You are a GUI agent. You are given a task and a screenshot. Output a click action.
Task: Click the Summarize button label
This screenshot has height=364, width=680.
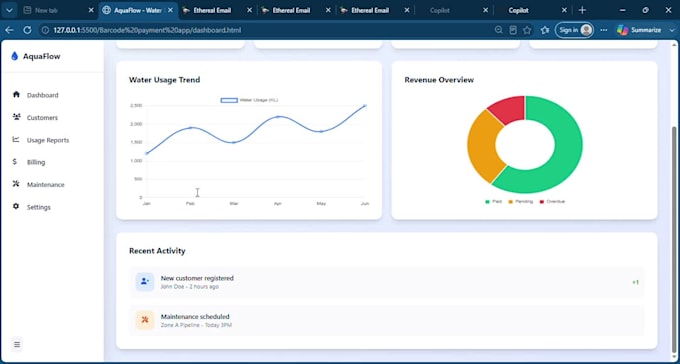point(646,30)
